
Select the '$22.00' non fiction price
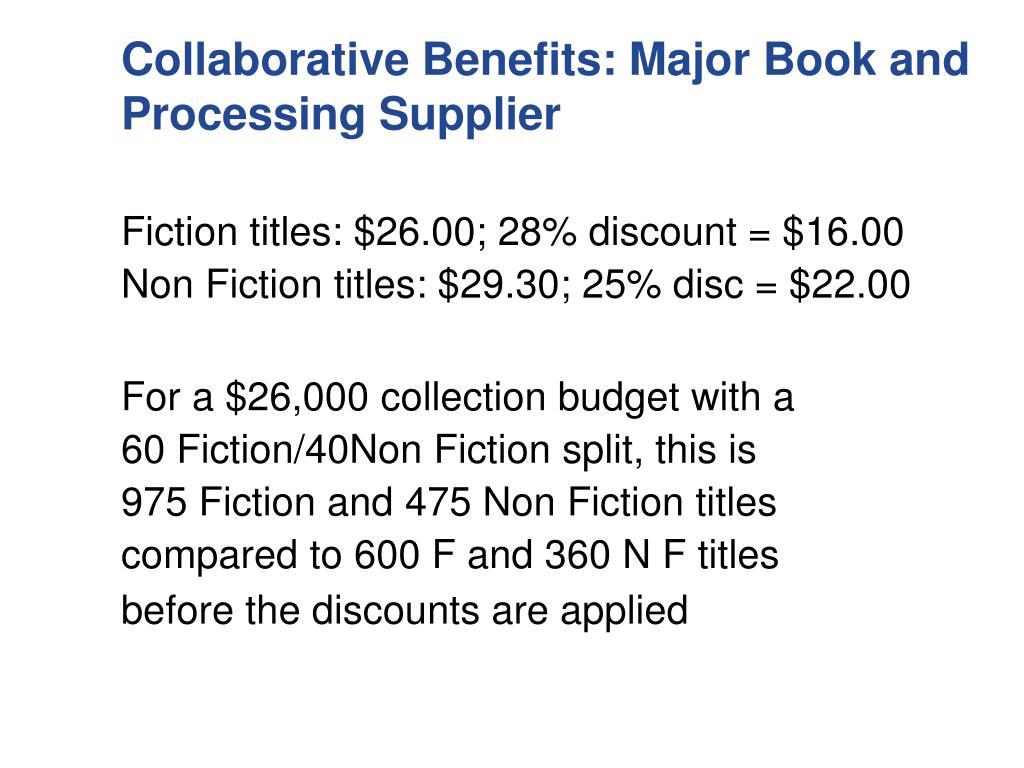coord(850,285)
